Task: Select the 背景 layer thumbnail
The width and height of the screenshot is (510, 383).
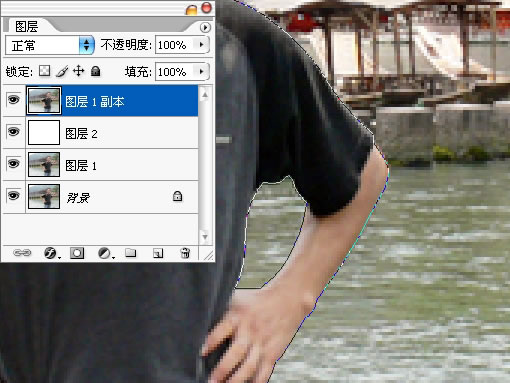Action: (44, 196)
